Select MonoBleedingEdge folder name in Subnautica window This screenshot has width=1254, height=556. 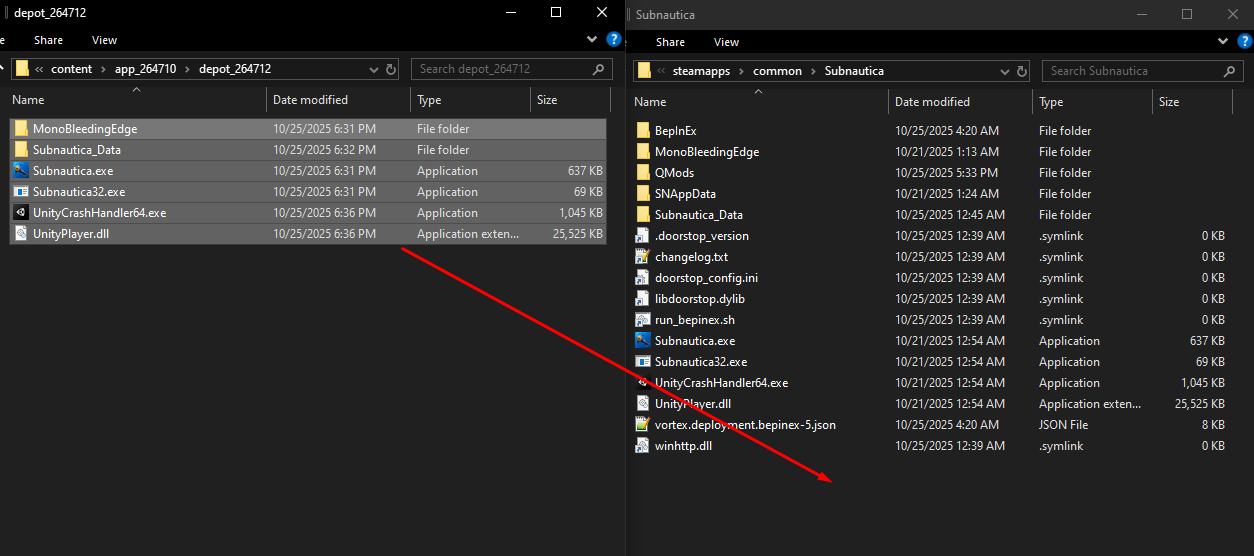pos(706,152)
